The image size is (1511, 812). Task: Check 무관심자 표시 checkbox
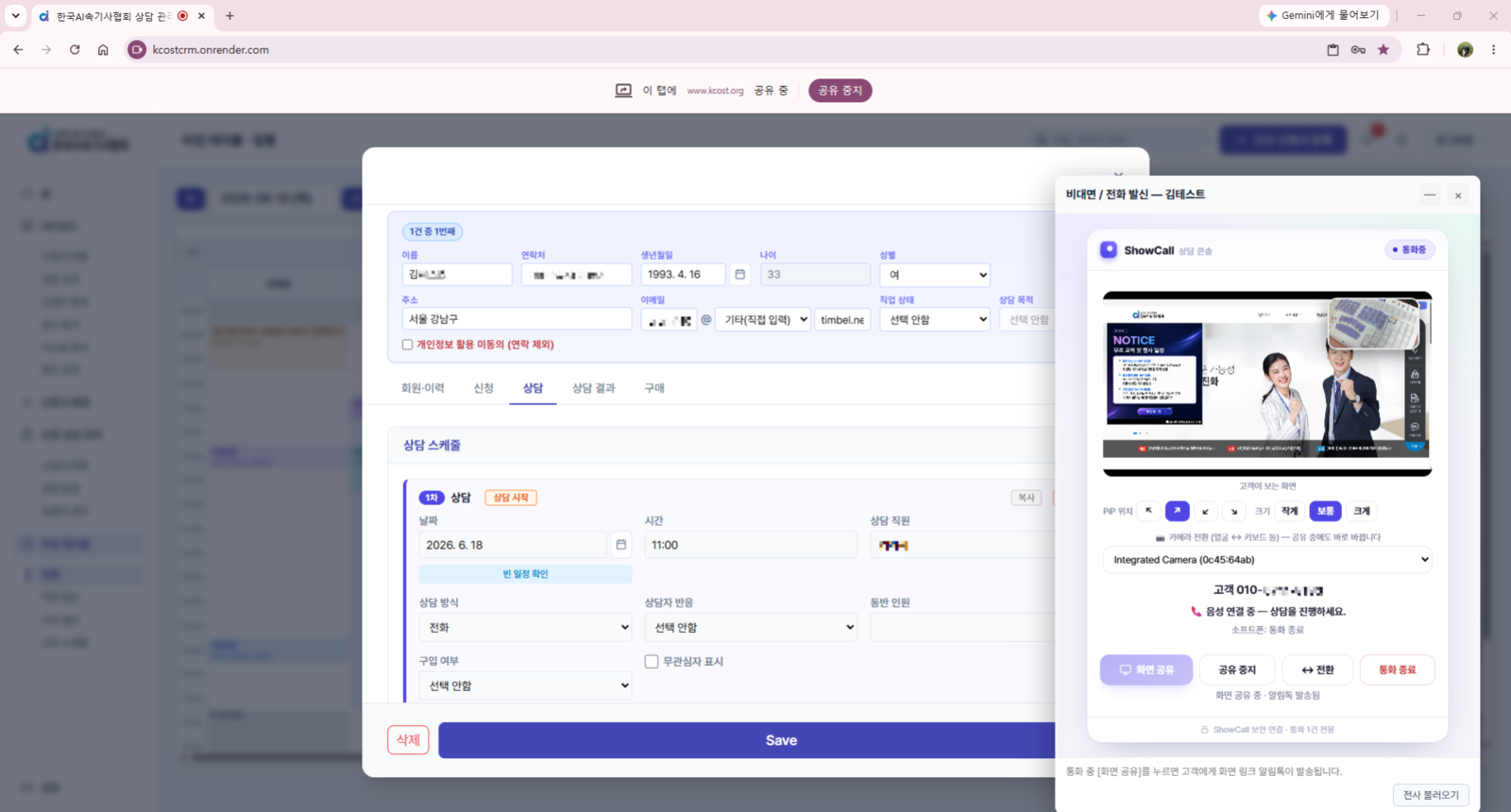652,662
